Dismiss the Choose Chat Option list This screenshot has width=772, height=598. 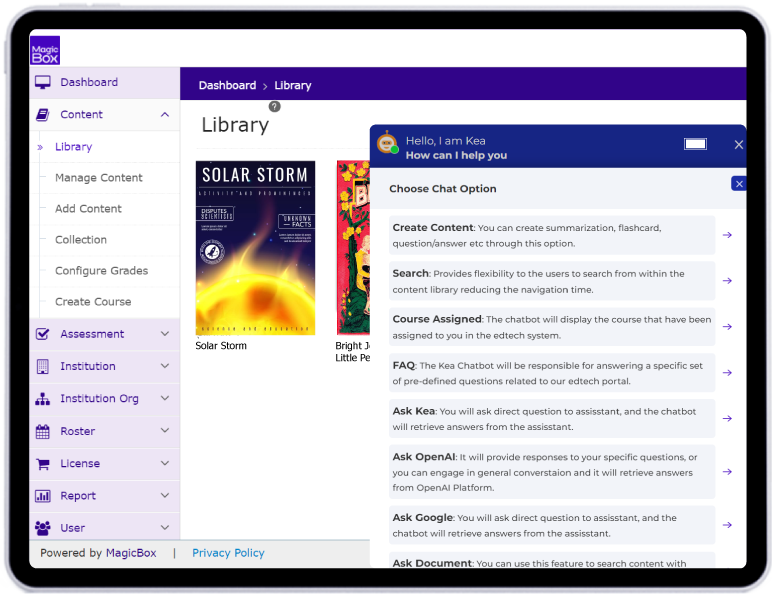click(x=739, y=184)
